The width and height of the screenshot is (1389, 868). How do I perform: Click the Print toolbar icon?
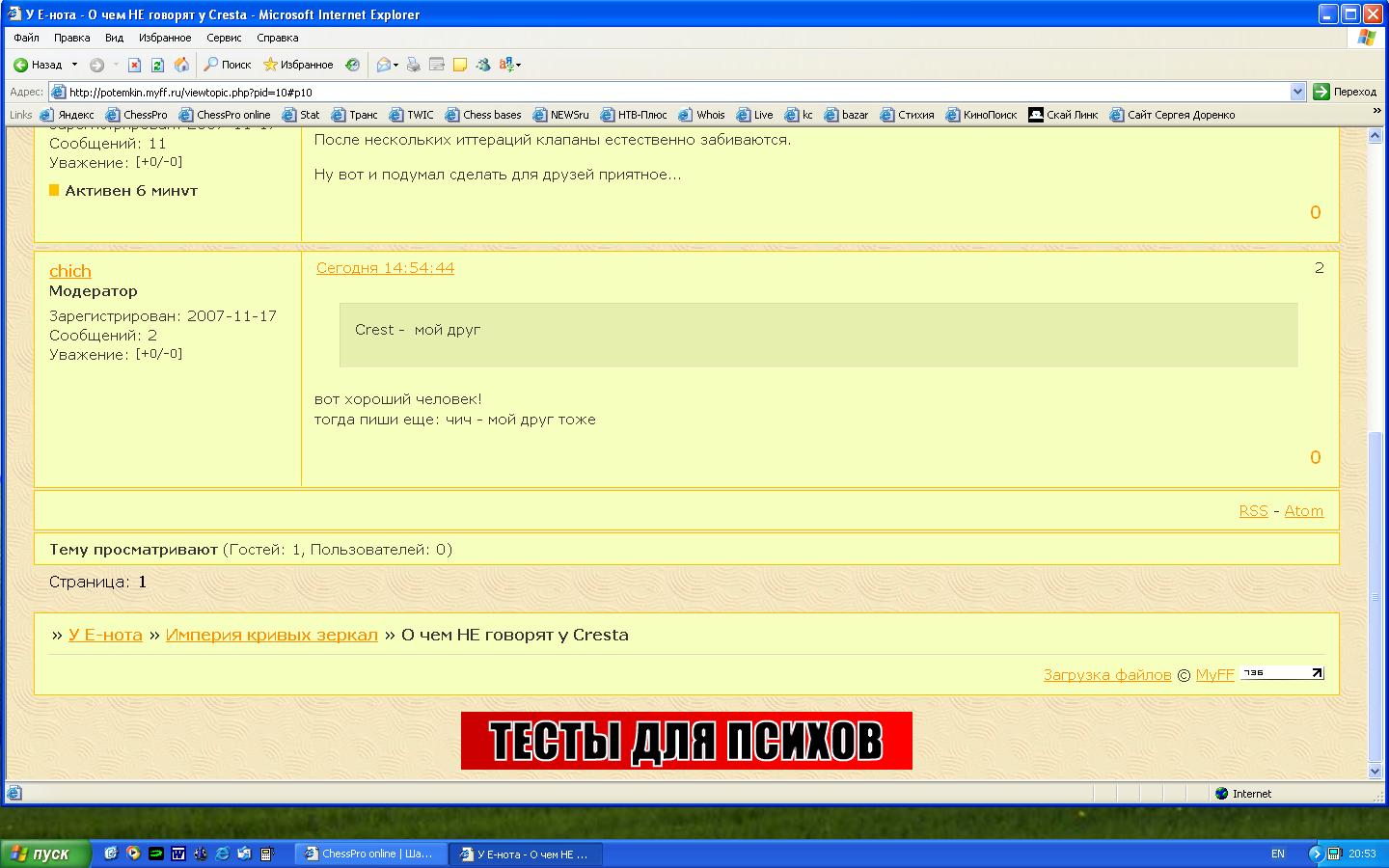coord(413,65)
